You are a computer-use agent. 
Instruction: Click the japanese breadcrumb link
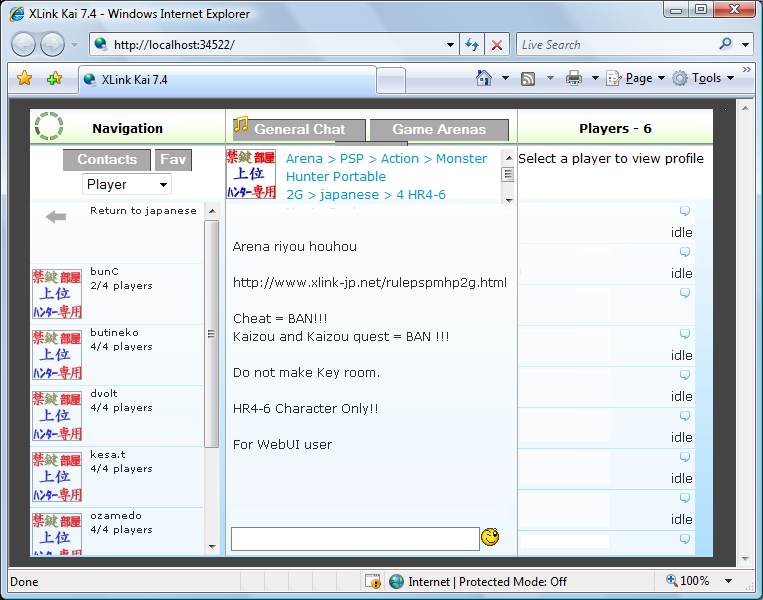pyautogui.click(x=349, y=195)
